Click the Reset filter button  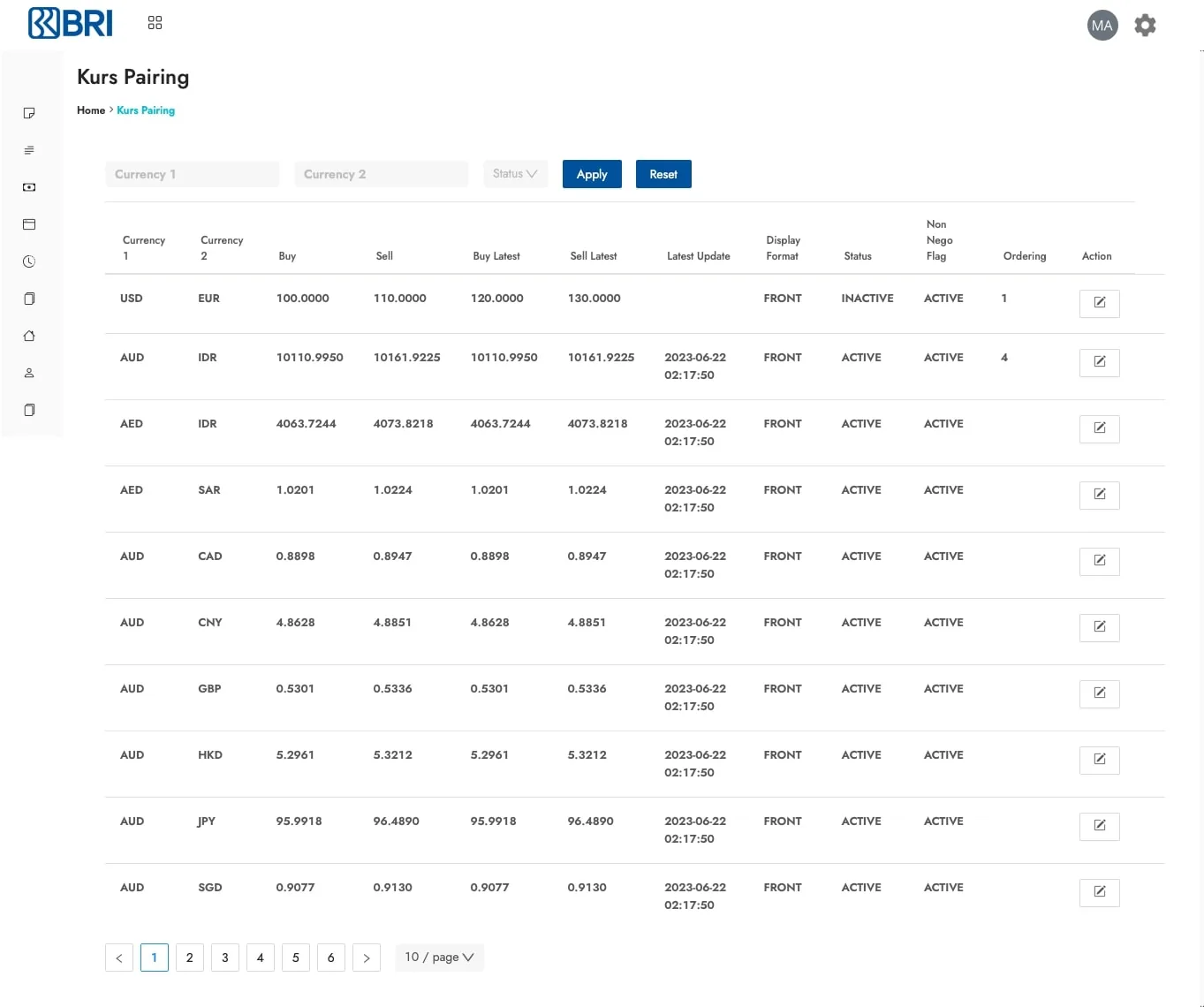click(x=663, y=174)
